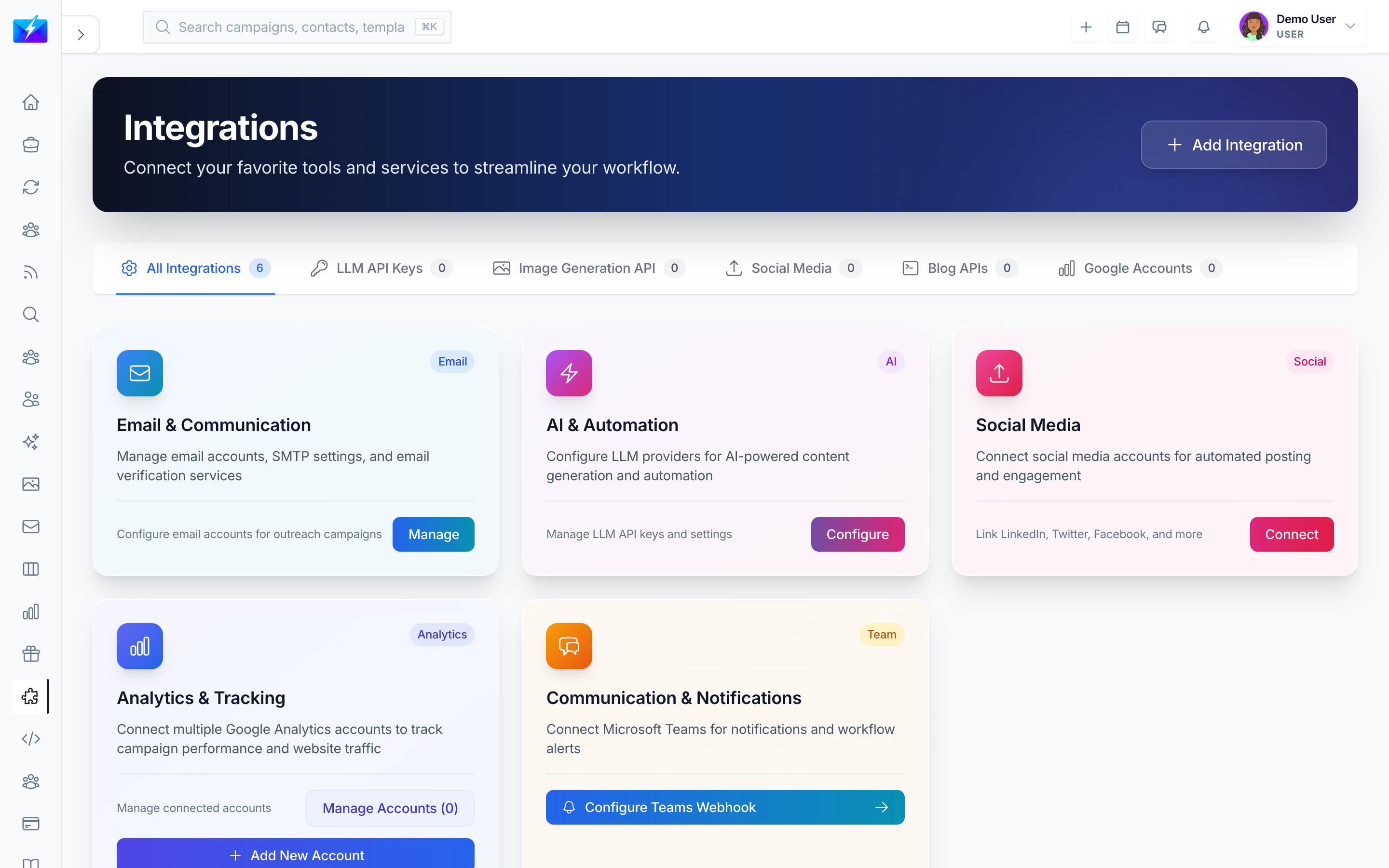Switch to the All Integrations tab
This screenshot has height=868, width=1389.
[195, 268]
